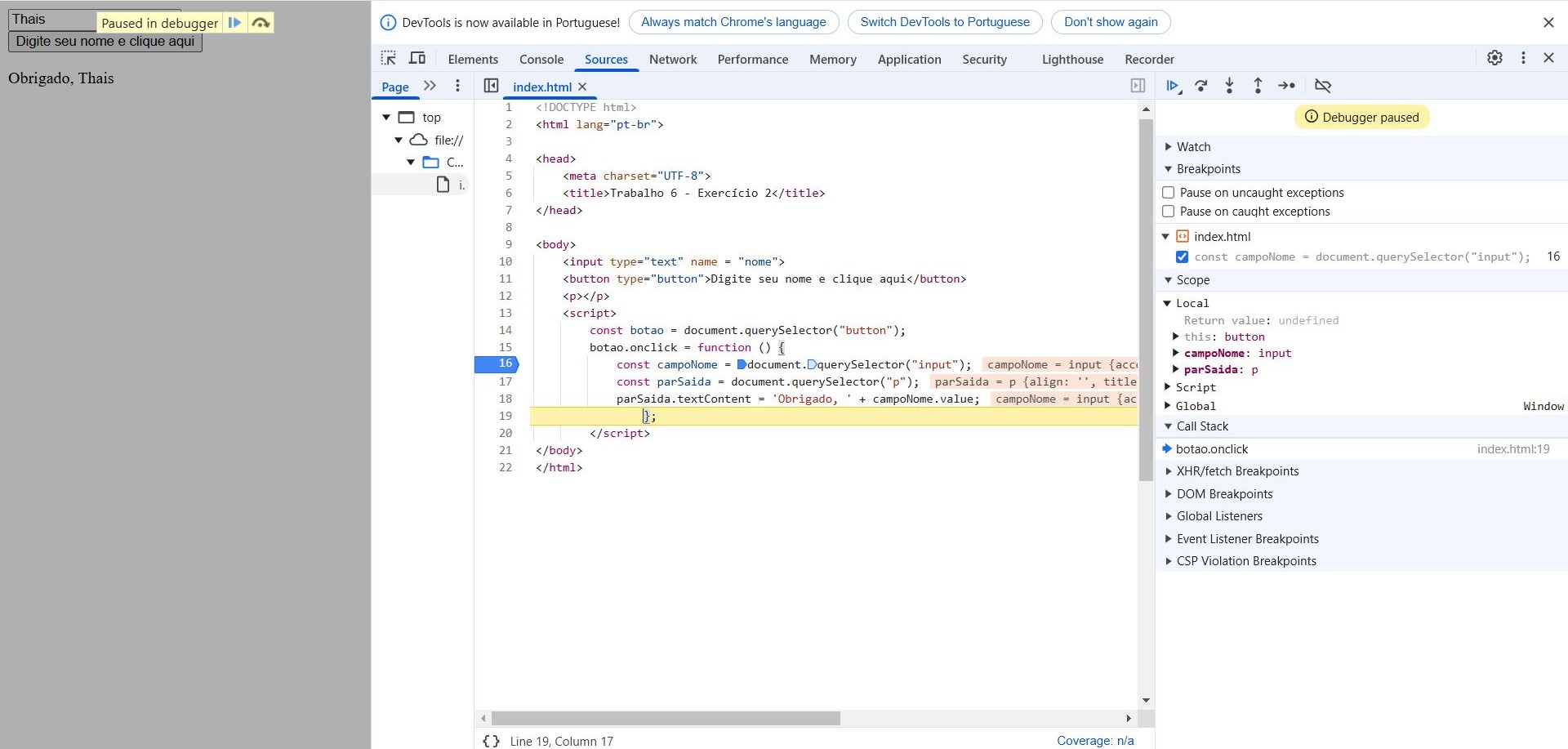Viewport: 1568px width, 749px height.
Task: Expand the Global scope
Action: (1168, 406)
